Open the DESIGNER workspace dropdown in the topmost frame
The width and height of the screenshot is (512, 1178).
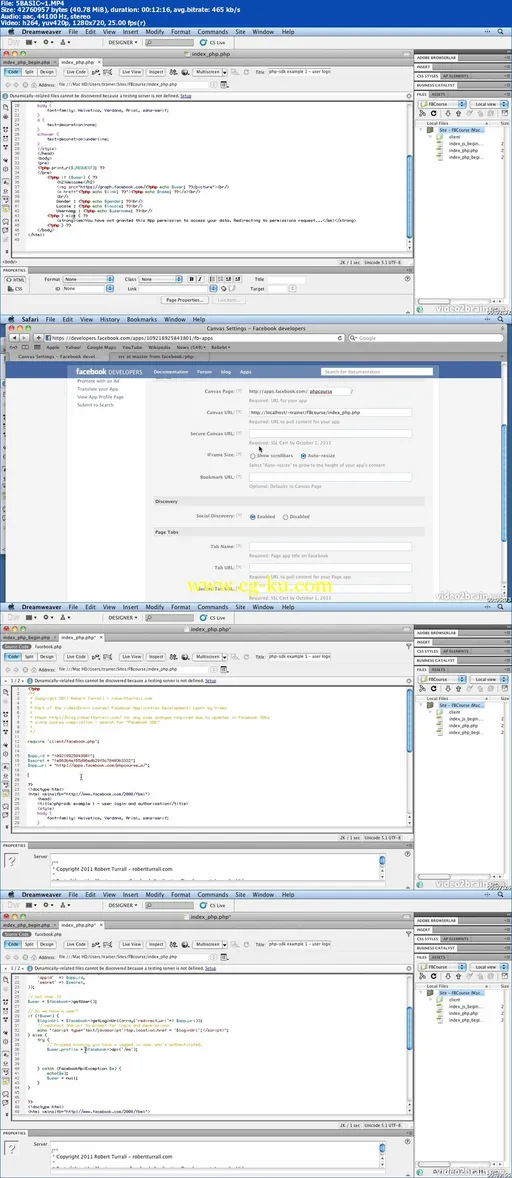point(123,42)
